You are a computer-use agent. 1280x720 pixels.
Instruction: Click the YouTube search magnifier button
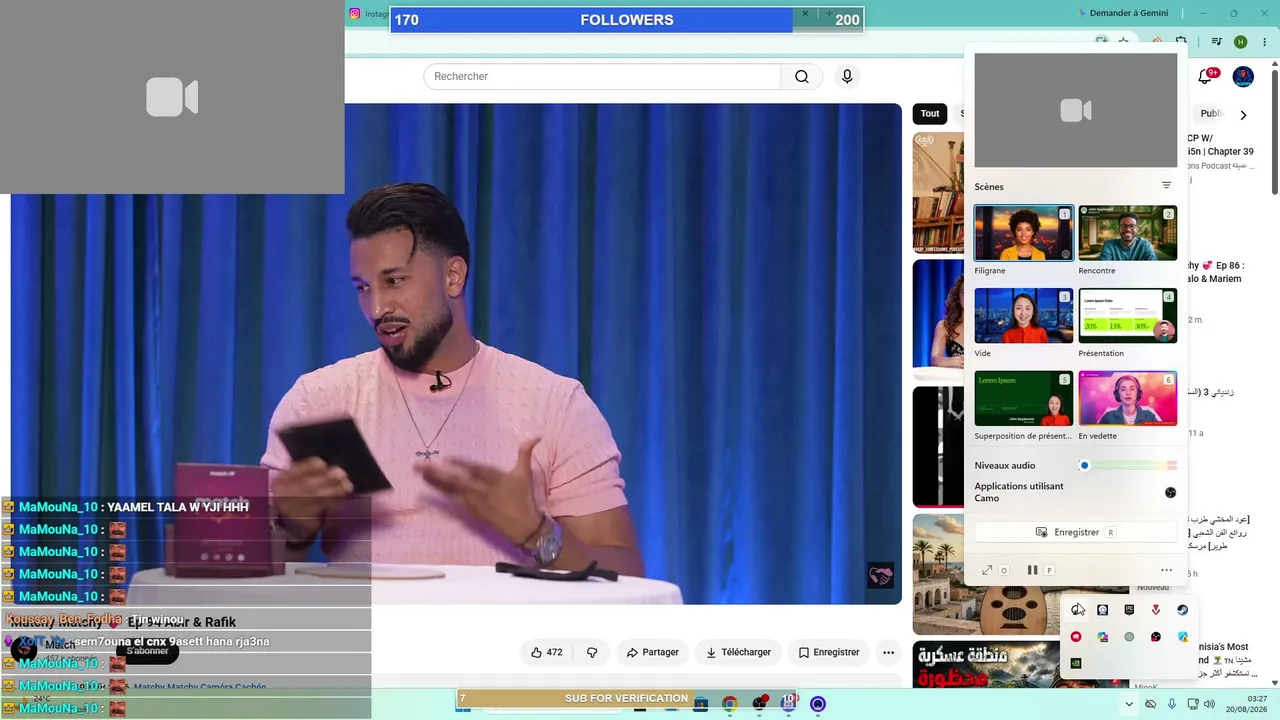[802, 77]
